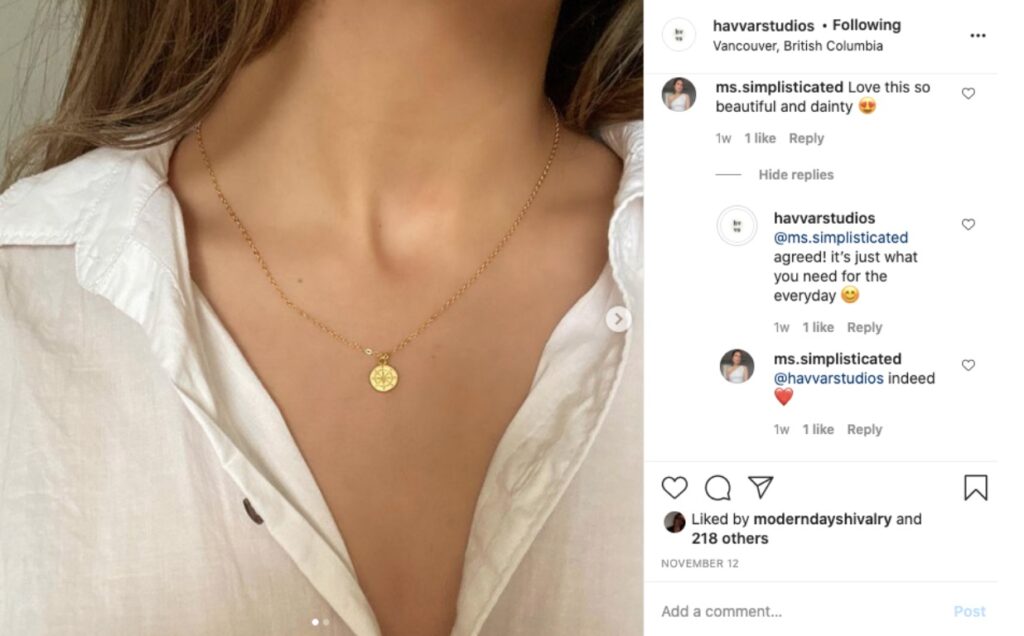This screenshot has width=1024, height=636.
Task: Collapse thread with Hide replies
Action: [x=796, y=174]
